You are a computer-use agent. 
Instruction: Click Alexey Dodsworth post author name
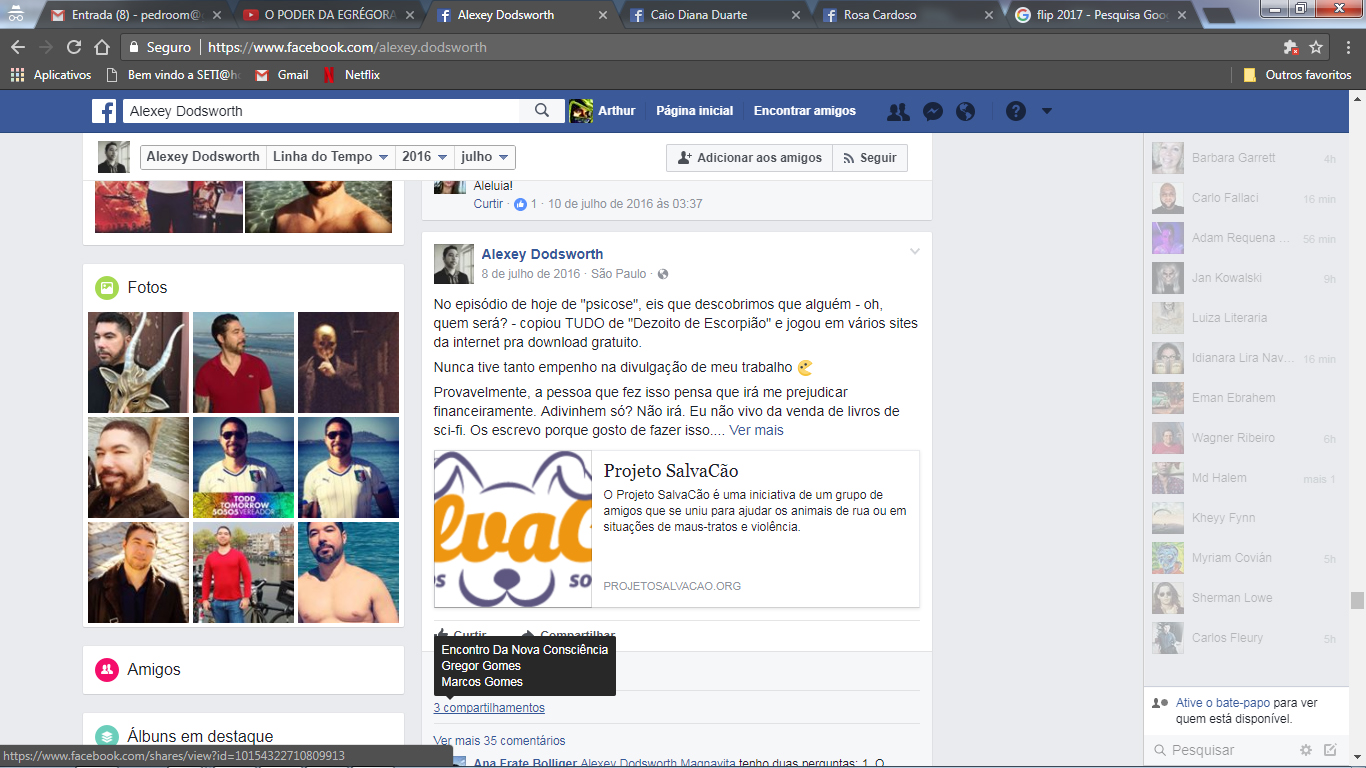[542, 254]
